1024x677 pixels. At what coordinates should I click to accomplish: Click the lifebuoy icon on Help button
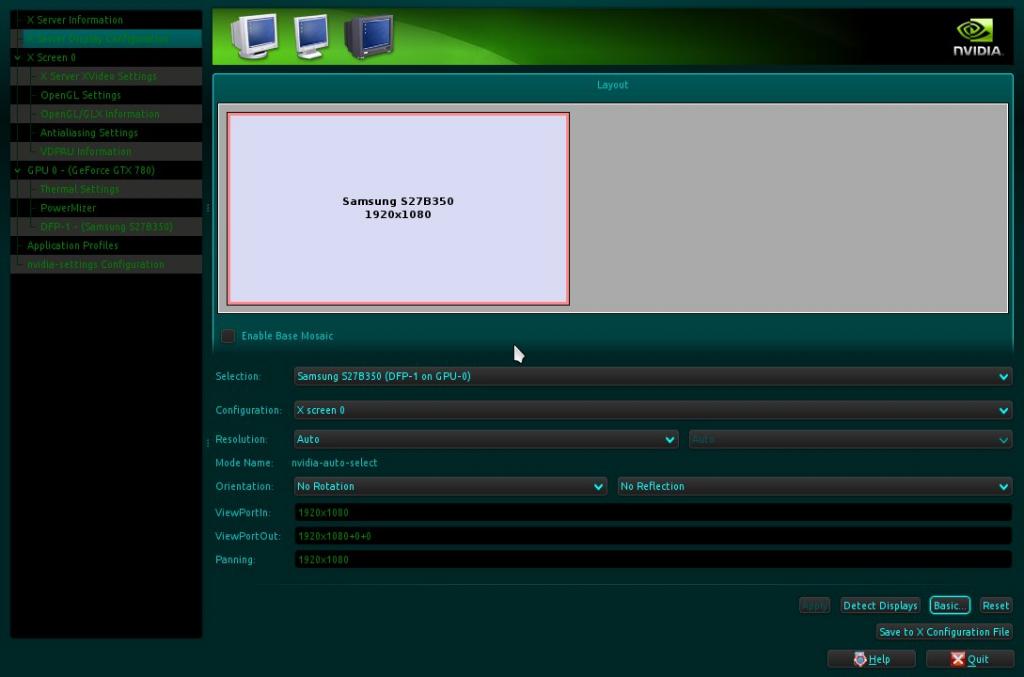click(860, 659)
